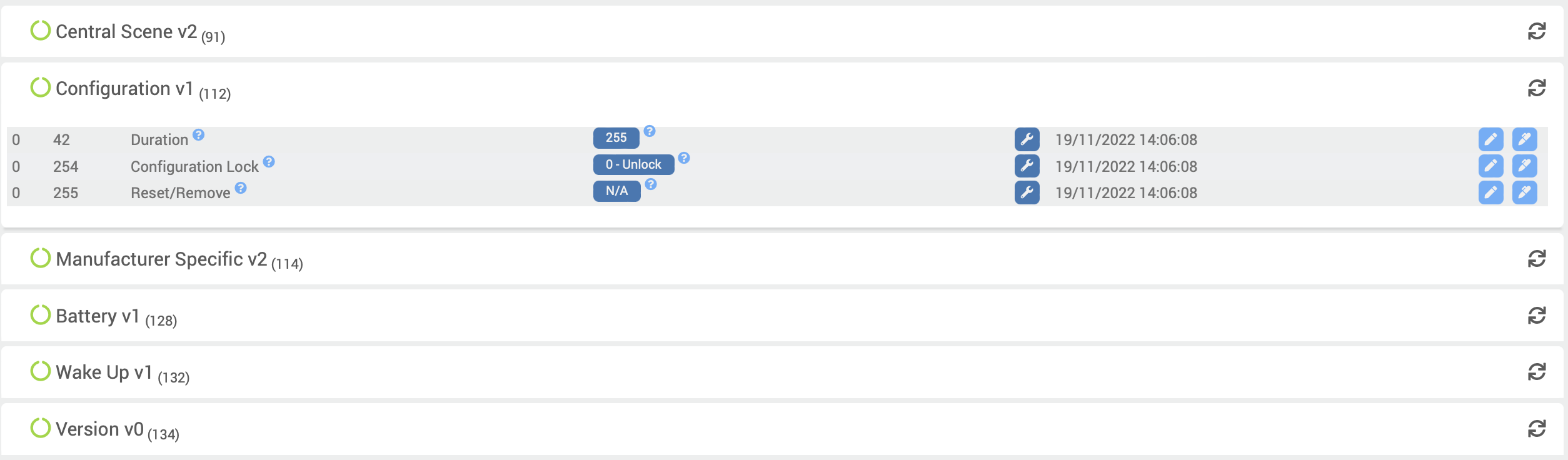Expand the Central Scene v2 section
This screenshot has height=460, width=1568.
coord(126,32)
